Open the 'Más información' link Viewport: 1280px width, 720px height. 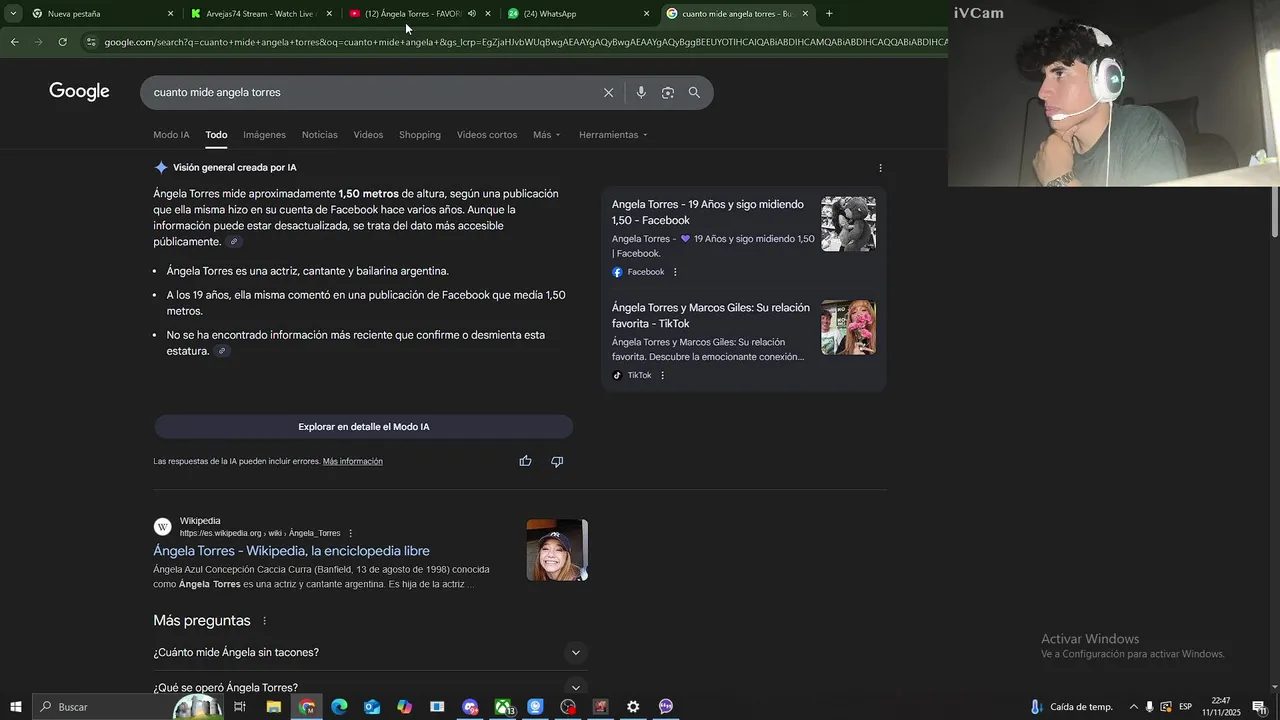[353, 462]
